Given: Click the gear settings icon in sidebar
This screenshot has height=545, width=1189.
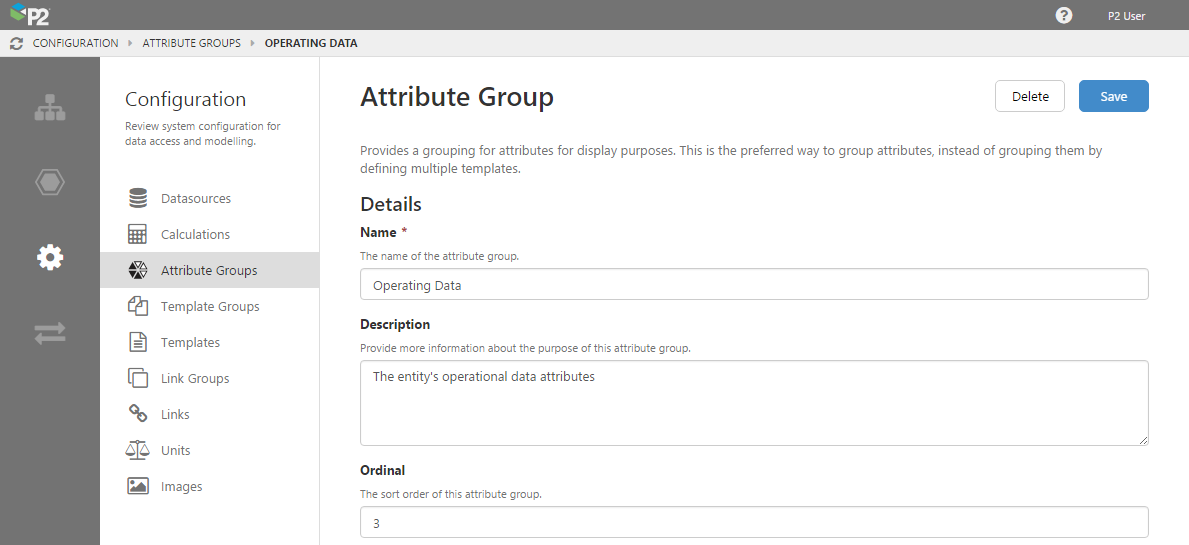Looking at the screenshot, I should point(50,258).
